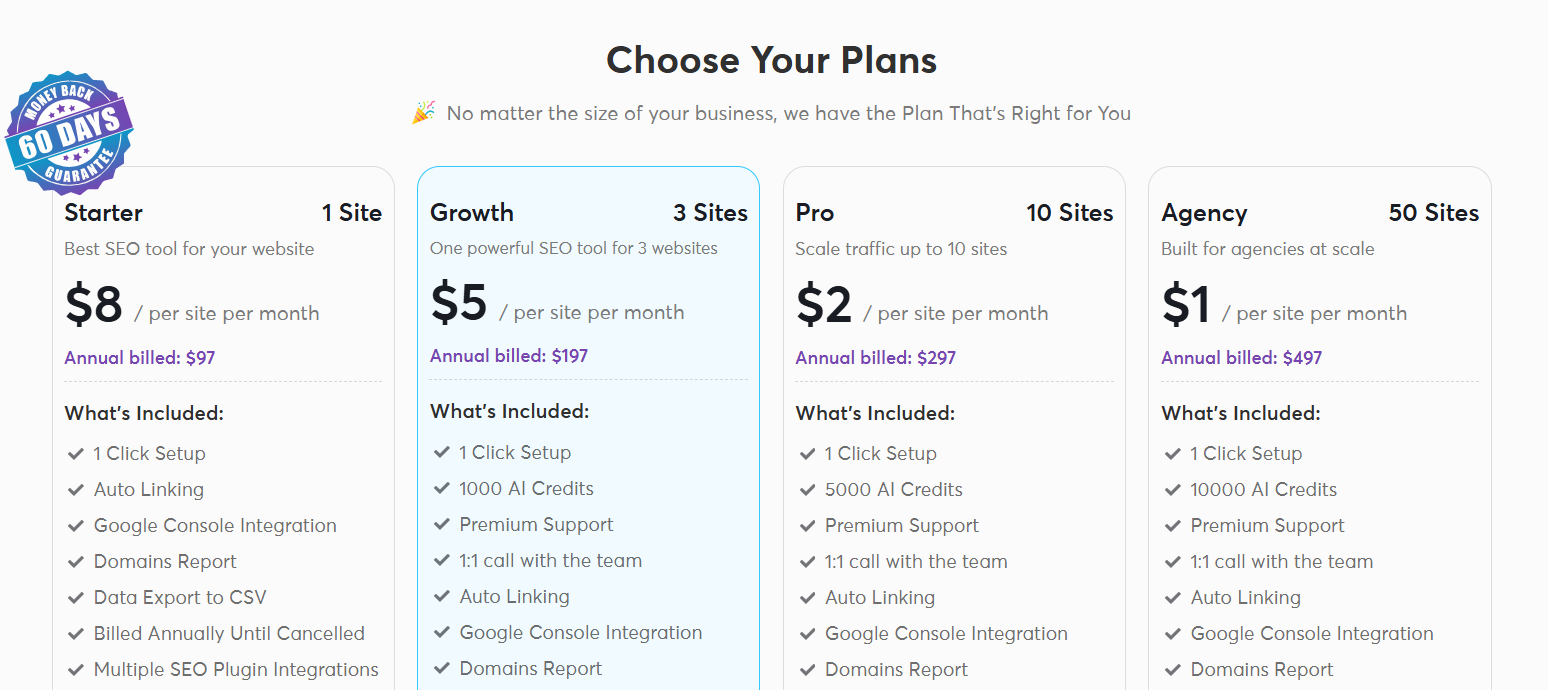The width and height of the screenshot is (1548, 690).
Task: Select the checkmark next to 10000 AI Credits
Action: 1172,489
